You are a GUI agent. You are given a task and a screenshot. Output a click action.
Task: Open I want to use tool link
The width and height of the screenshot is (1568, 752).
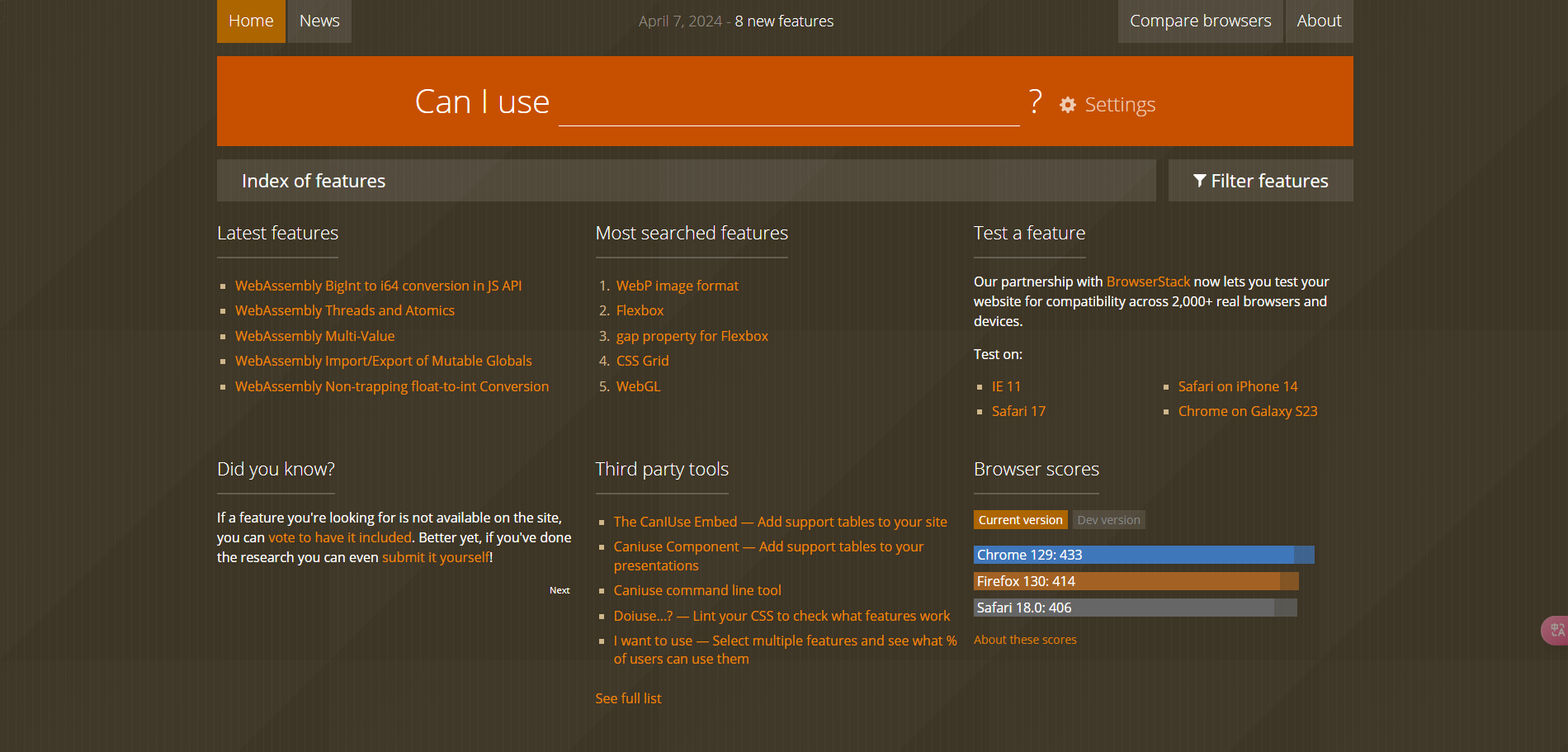coord(785,650)
